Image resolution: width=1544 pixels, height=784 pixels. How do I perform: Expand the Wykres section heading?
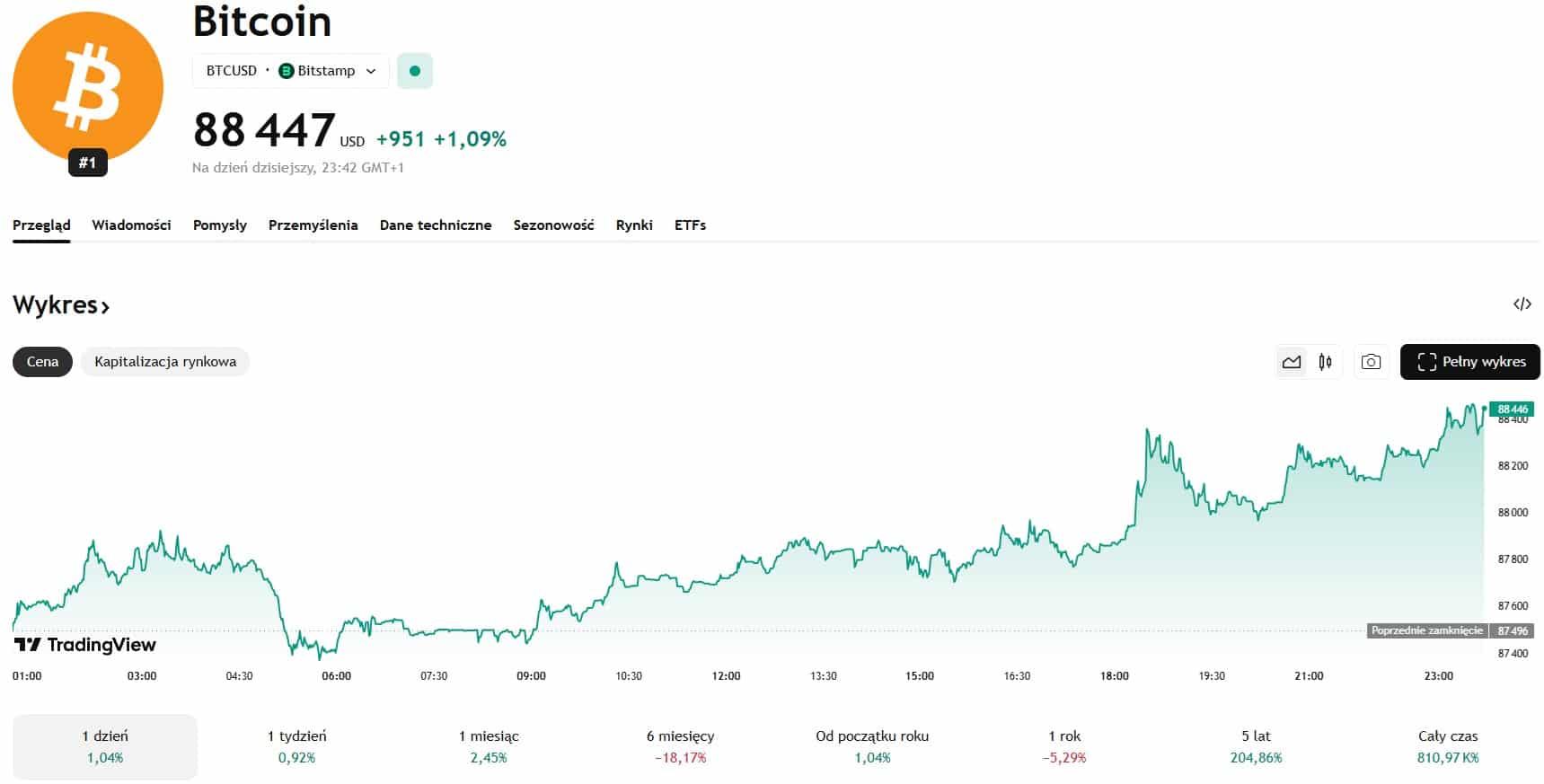pos(61,305)
